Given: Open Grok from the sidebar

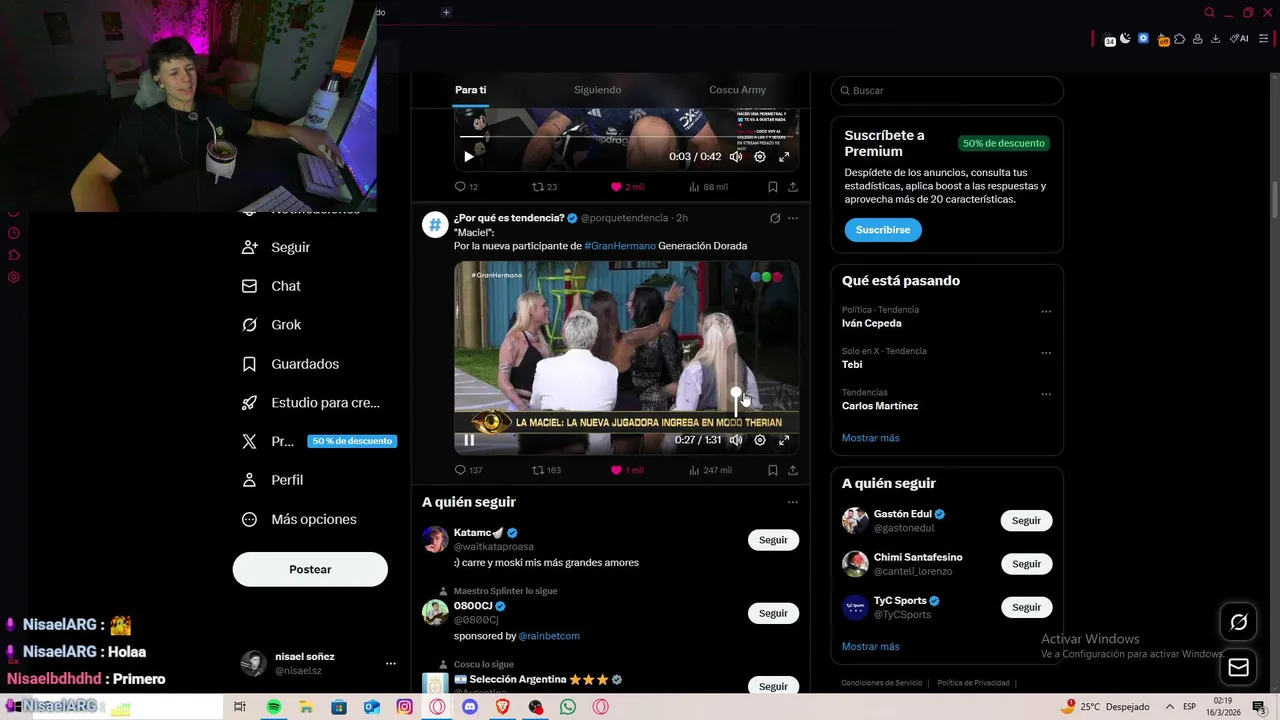Looking at the screenshot, I should 271,325.
